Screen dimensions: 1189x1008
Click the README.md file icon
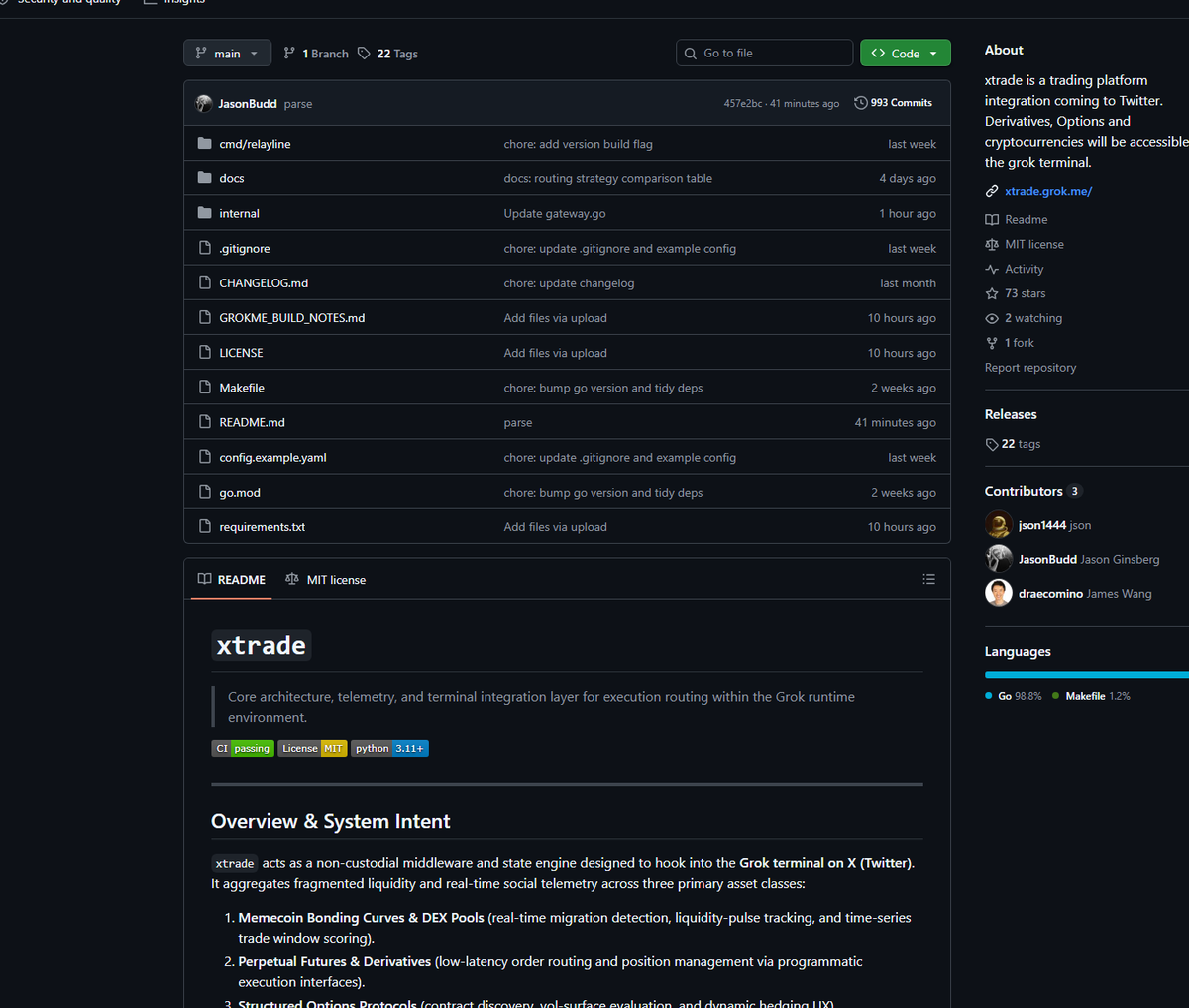click(205, 422)
